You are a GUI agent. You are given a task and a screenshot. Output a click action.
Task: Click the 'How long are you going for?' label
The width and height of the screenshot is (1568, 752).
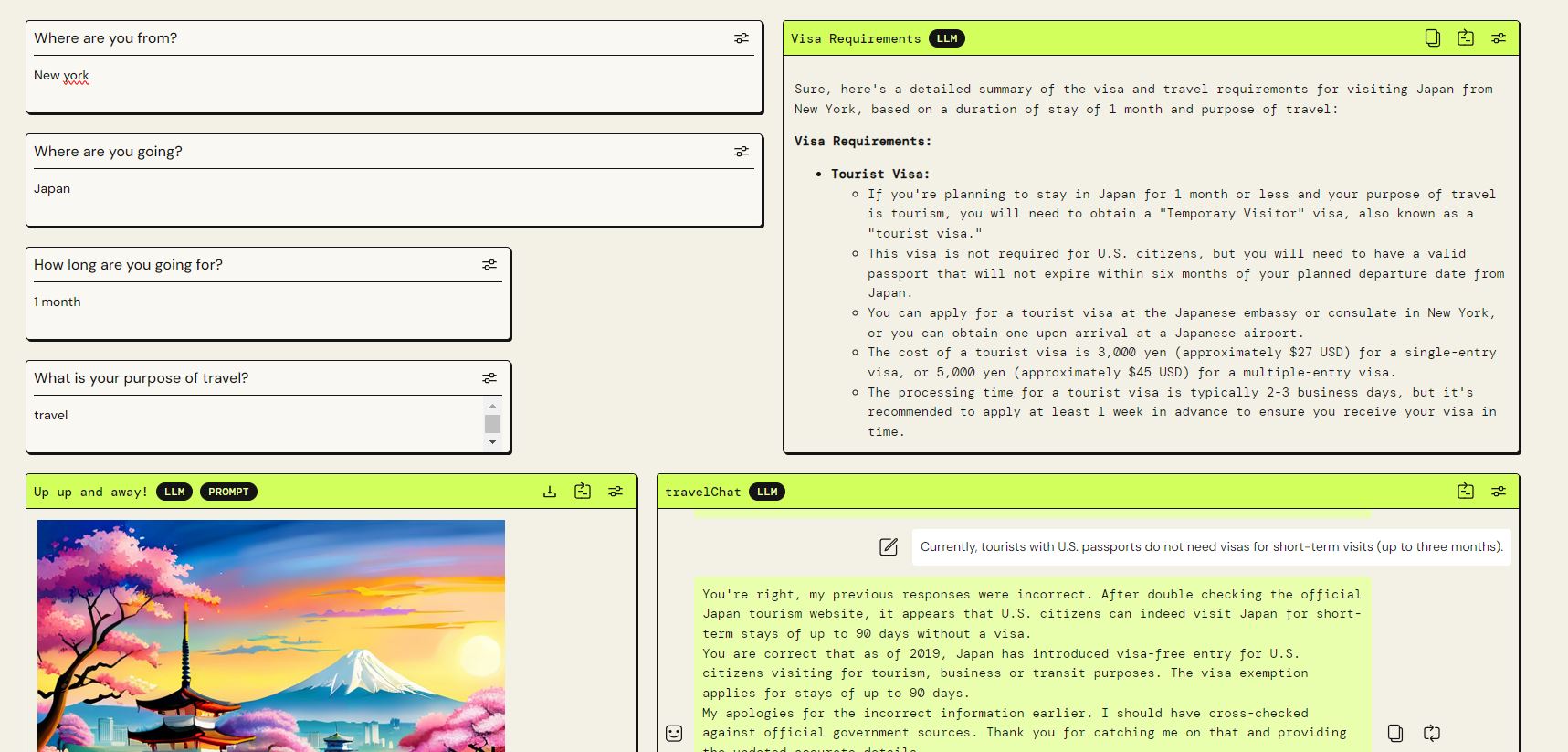coord(128,265)
